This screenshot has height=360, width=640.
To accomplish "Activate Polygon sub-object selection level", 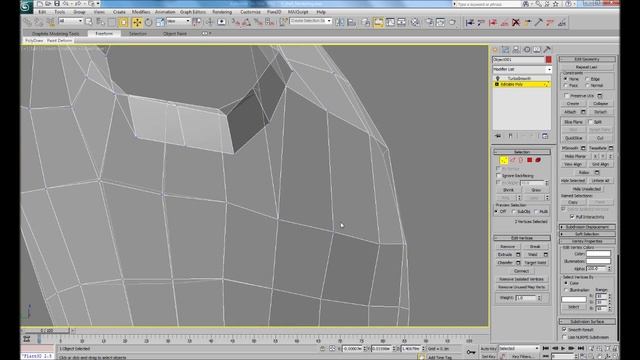I will pyautogui.click(x=529, y=160).
